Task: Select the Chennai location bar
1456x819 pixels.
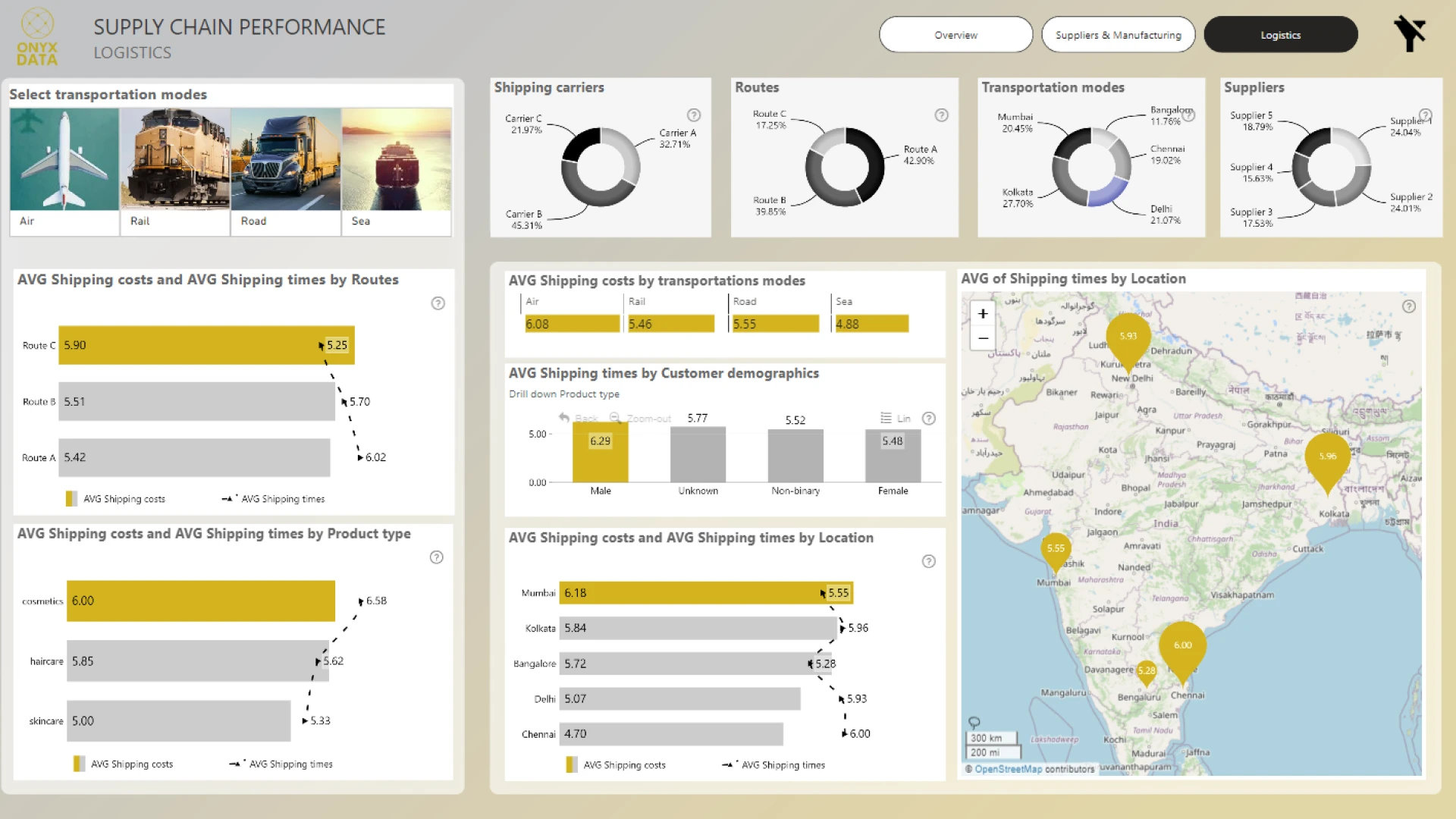Action: 671,734
